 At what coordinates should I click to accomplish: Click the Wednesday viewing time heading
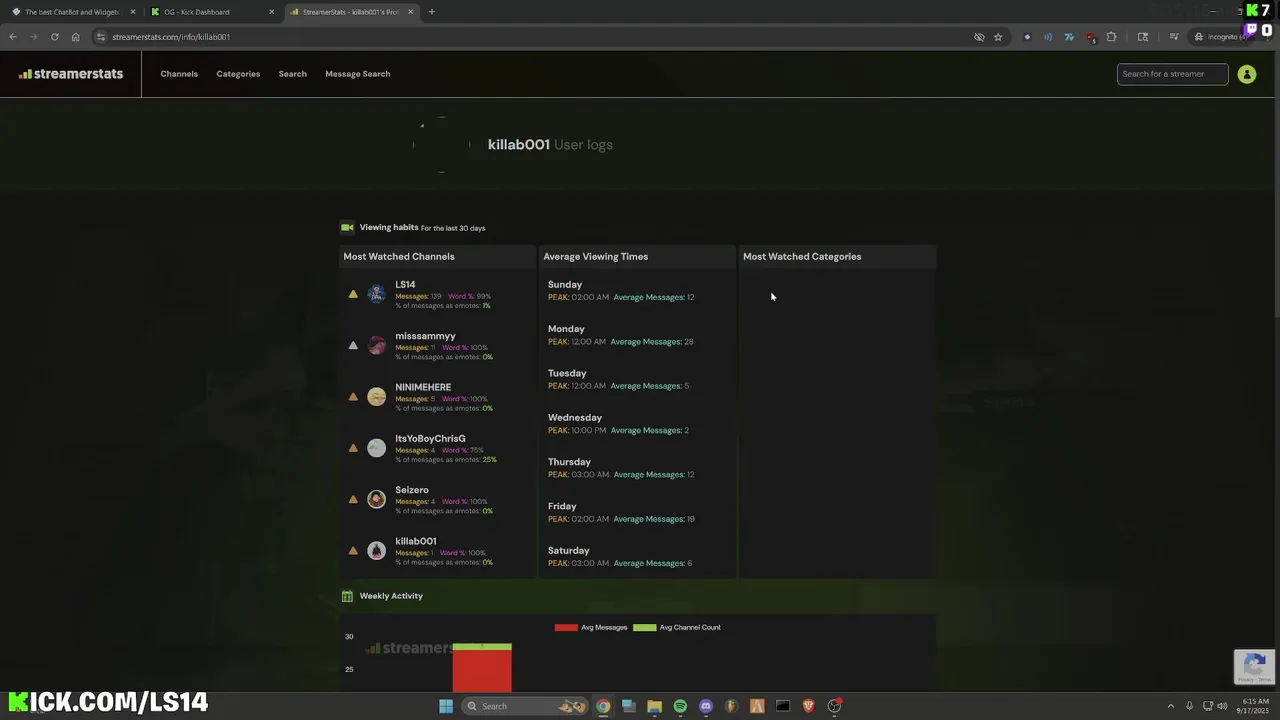[575, 418]
